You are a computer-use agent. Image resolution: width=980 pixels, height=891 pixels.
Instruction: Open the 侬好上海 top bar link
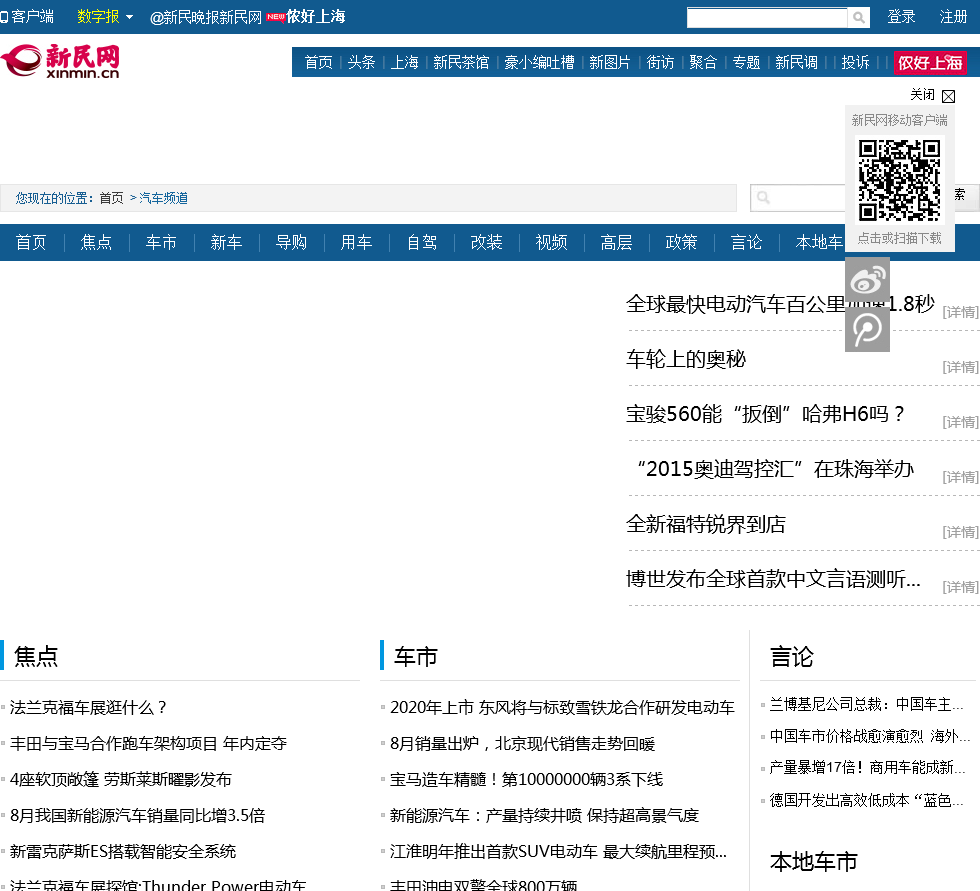pyautogui.click(x=316, y=17)
